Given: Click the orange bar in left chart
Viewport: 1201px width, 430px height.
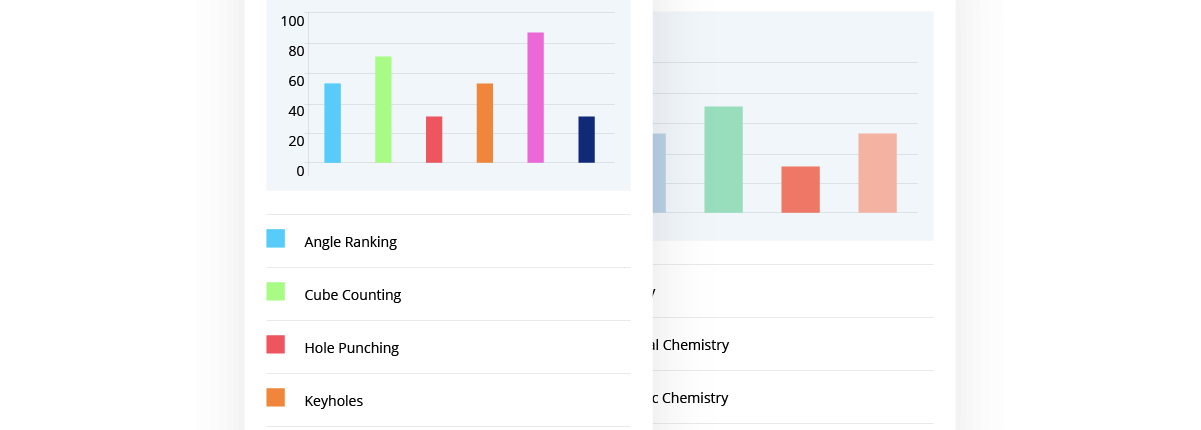Looking at the screenshot, I should [x=485, y=123].
